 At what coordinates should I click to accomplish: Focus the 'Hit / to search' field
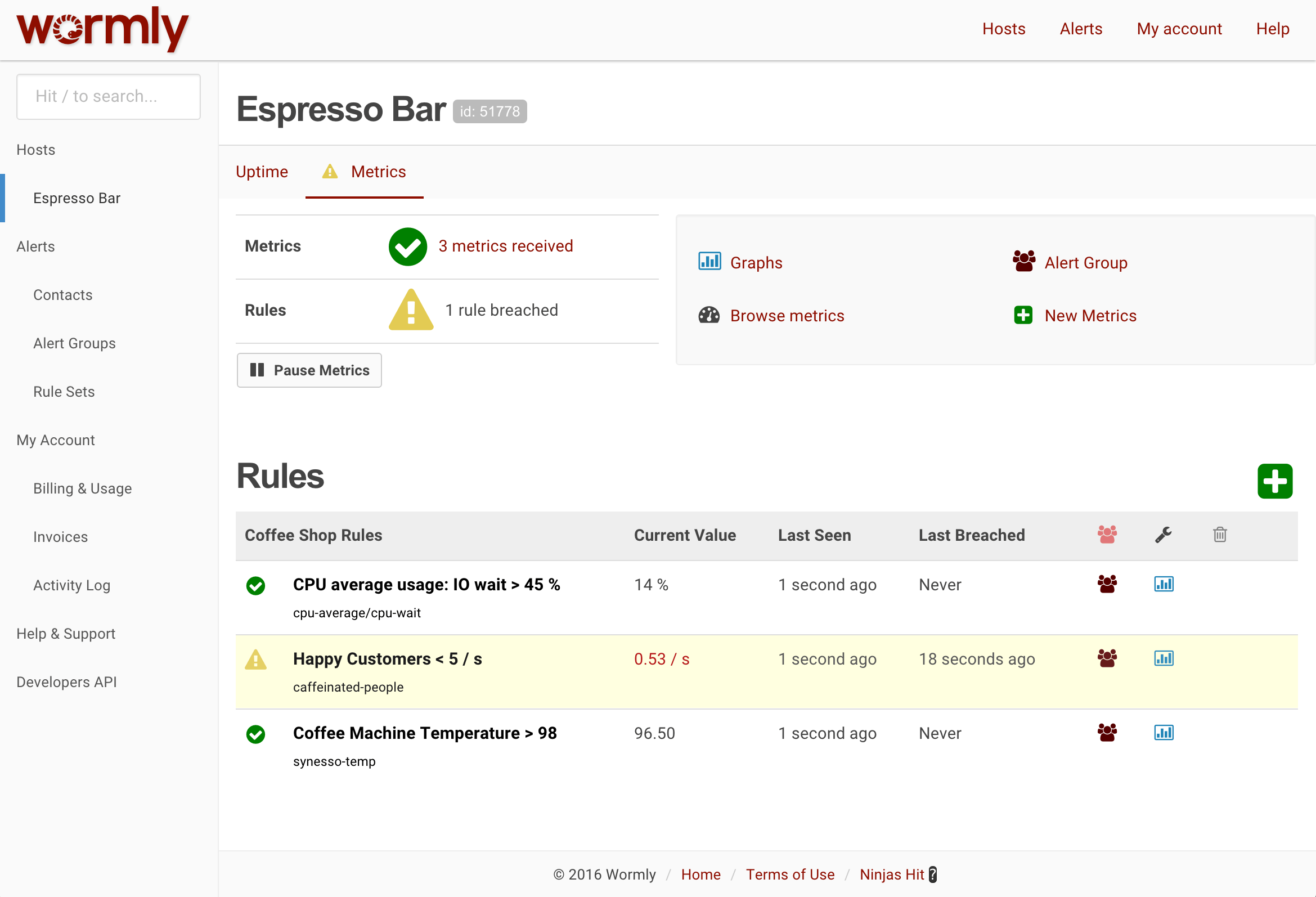[108, 96]
